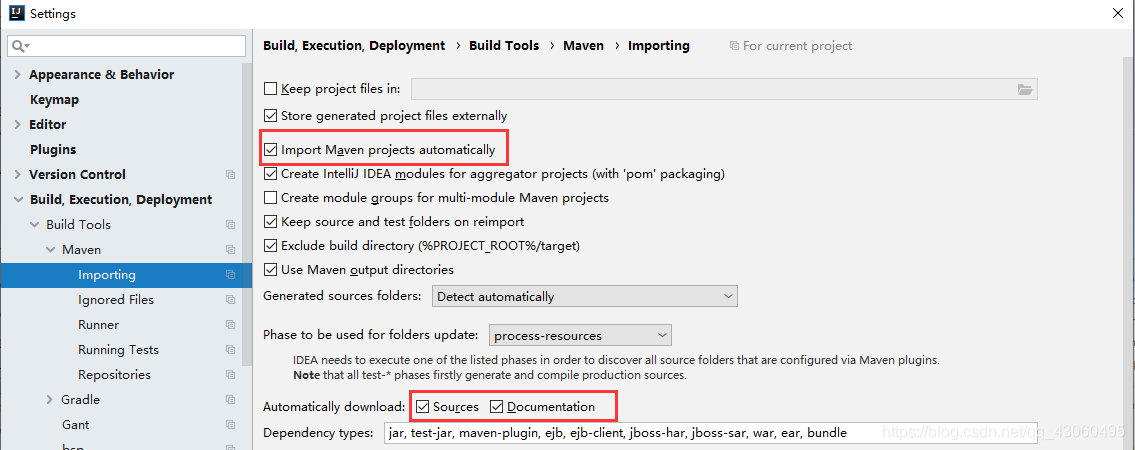Click the project-level icon beside Runner

click(x=230, y=325)
